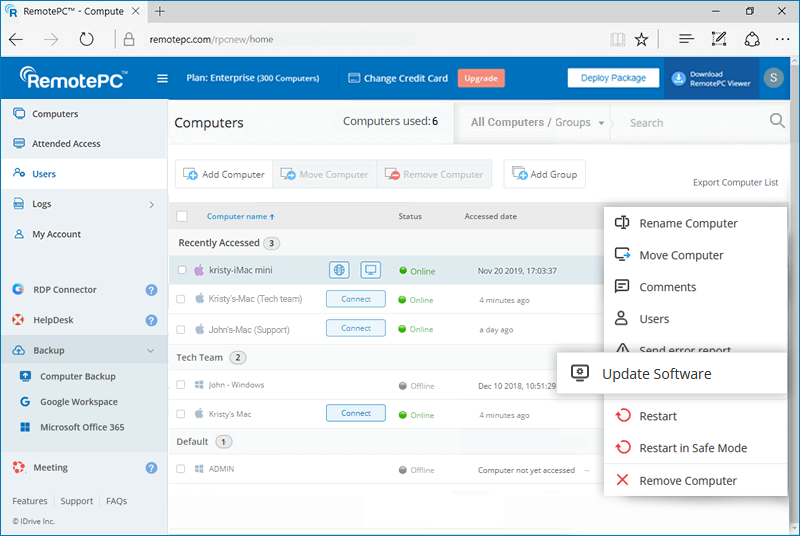This screenshot has height=536, width=800.
Task: Select the ADMIN computer checkbox
Action: click(182, 469)
